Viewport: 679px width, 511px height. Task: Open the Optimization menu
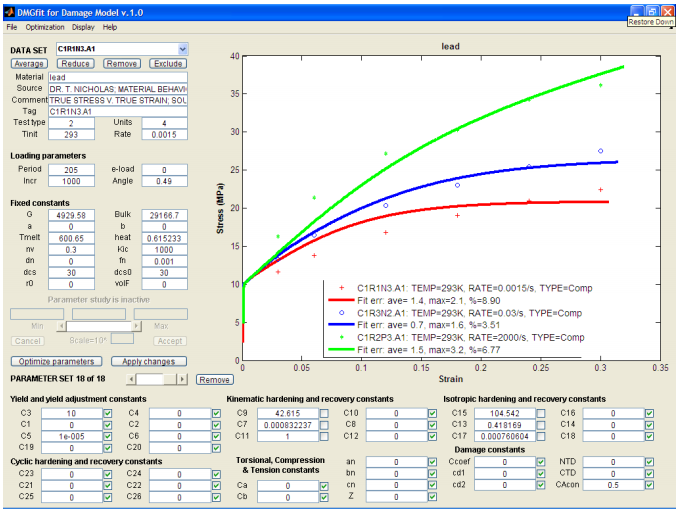(44, 27)
